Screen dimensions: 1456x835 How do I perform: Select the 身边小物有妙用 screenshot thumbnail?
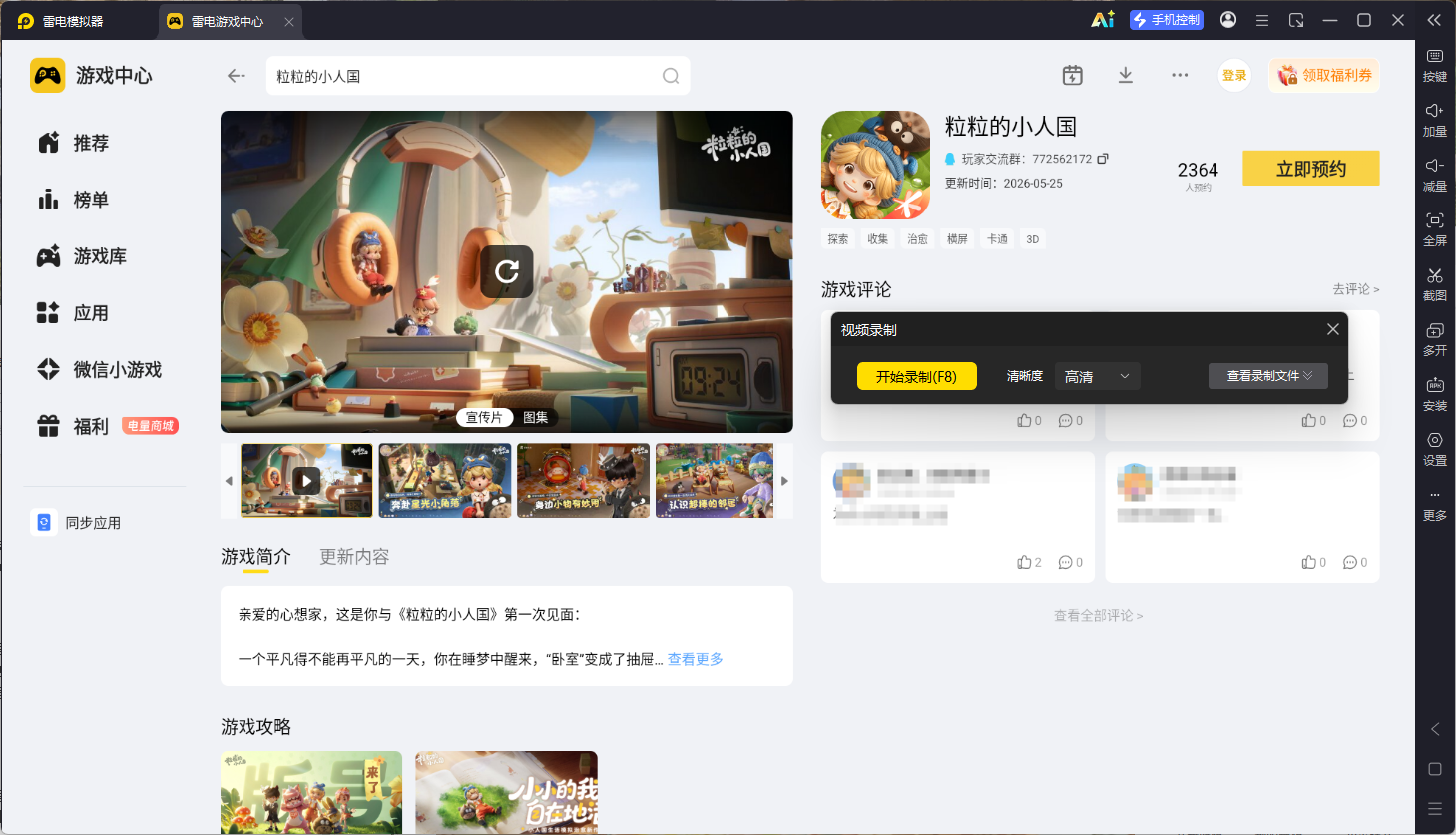[584, 481]
